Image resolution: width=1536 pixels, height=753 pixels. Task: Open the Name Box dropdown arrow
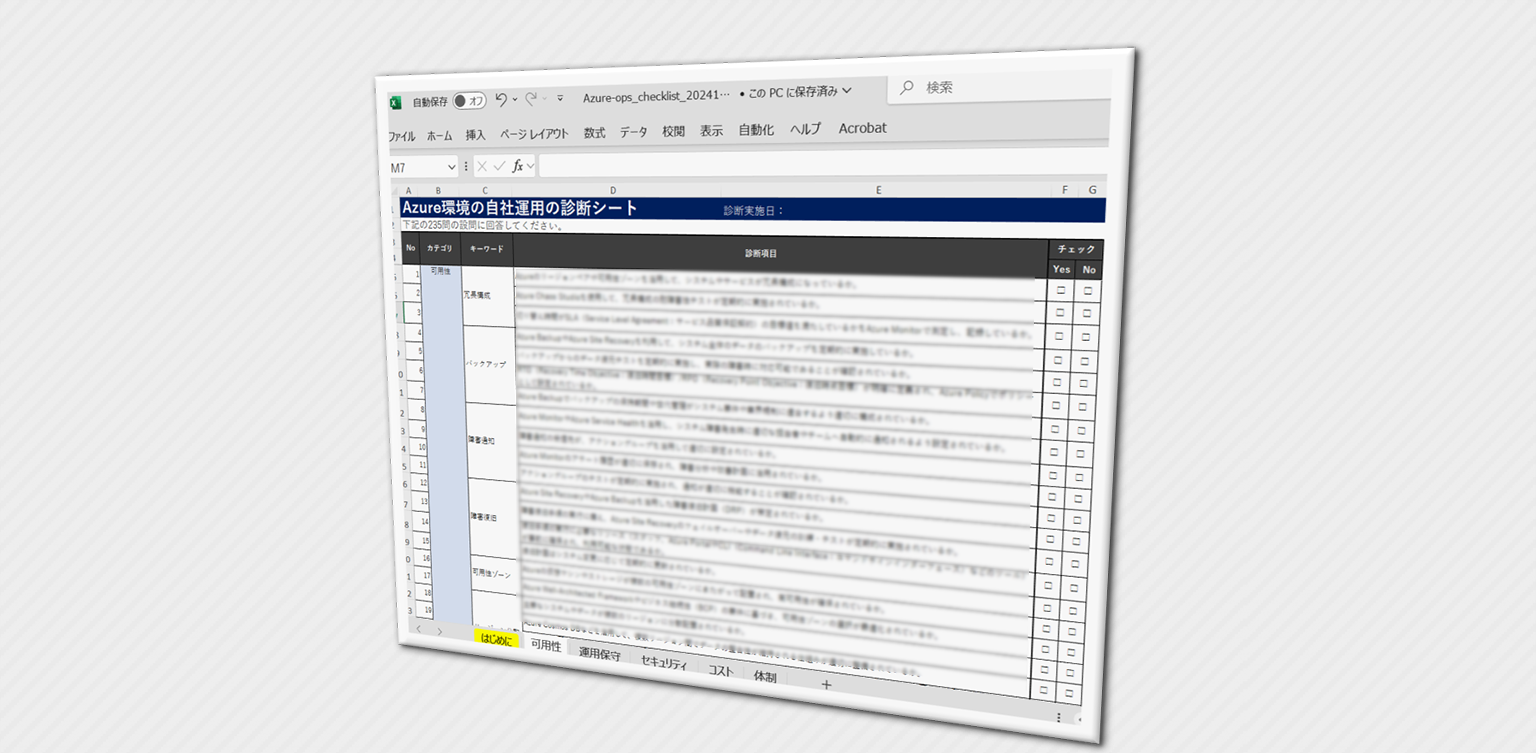point(451,167)
